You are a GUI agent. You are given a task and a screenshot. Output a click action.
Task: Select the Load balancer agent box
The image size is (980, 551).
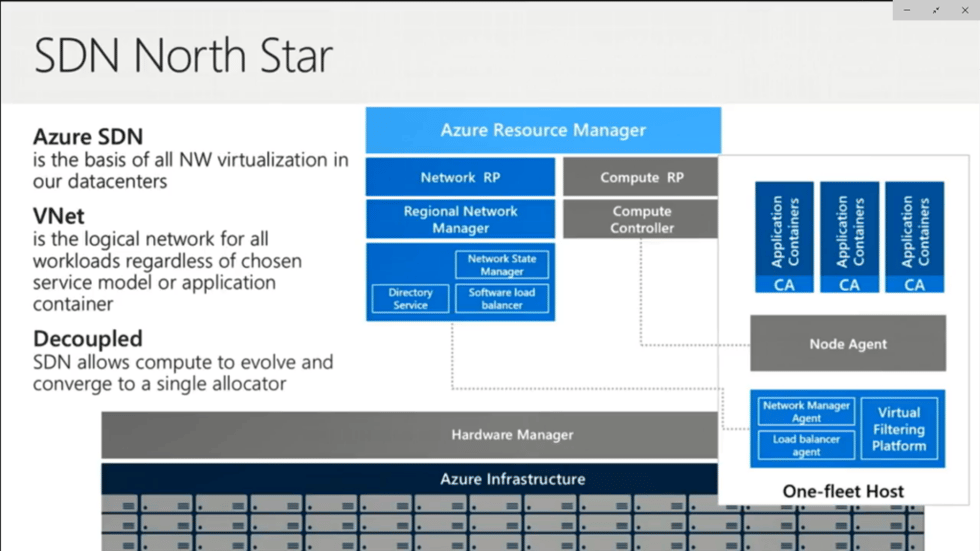pos(806,445)
